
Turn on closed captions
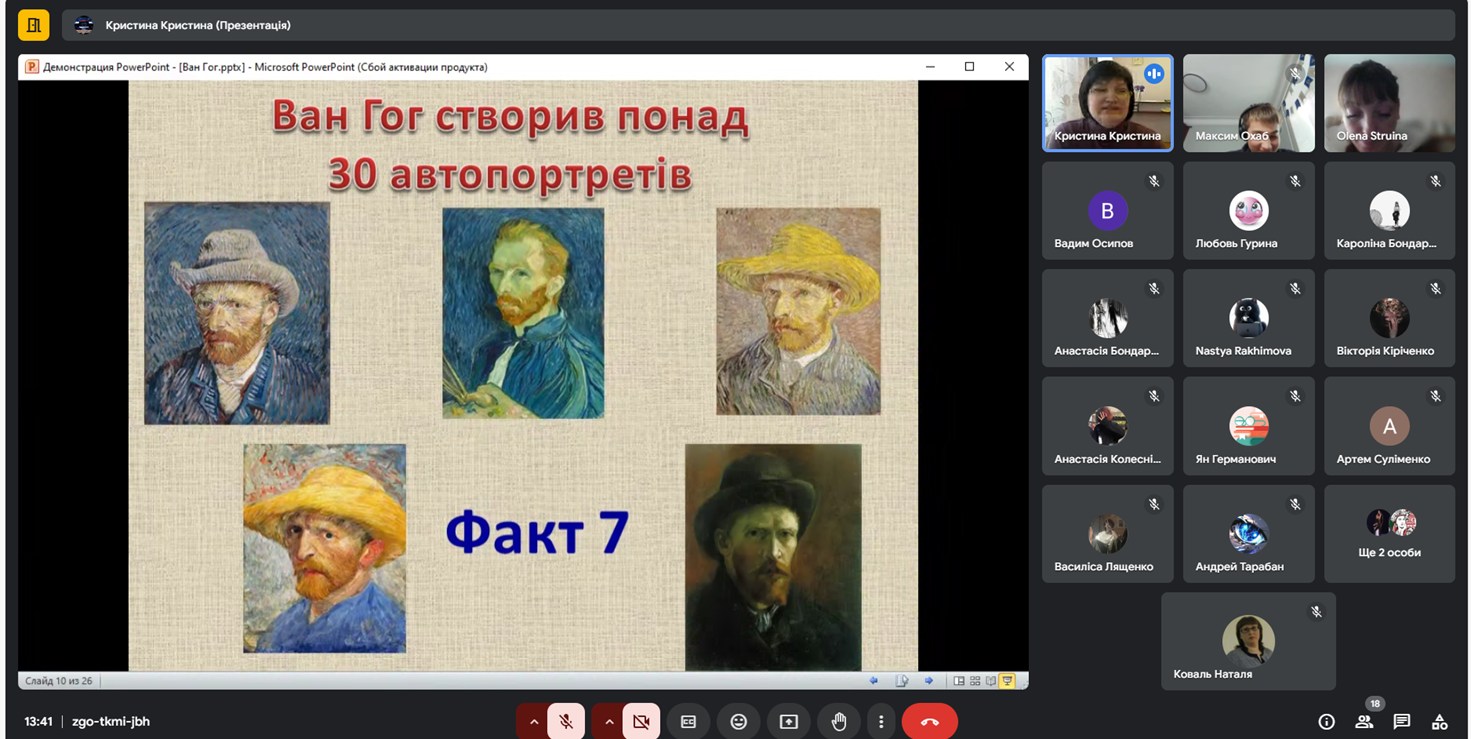pyautogui.click(x=688, y=721)
